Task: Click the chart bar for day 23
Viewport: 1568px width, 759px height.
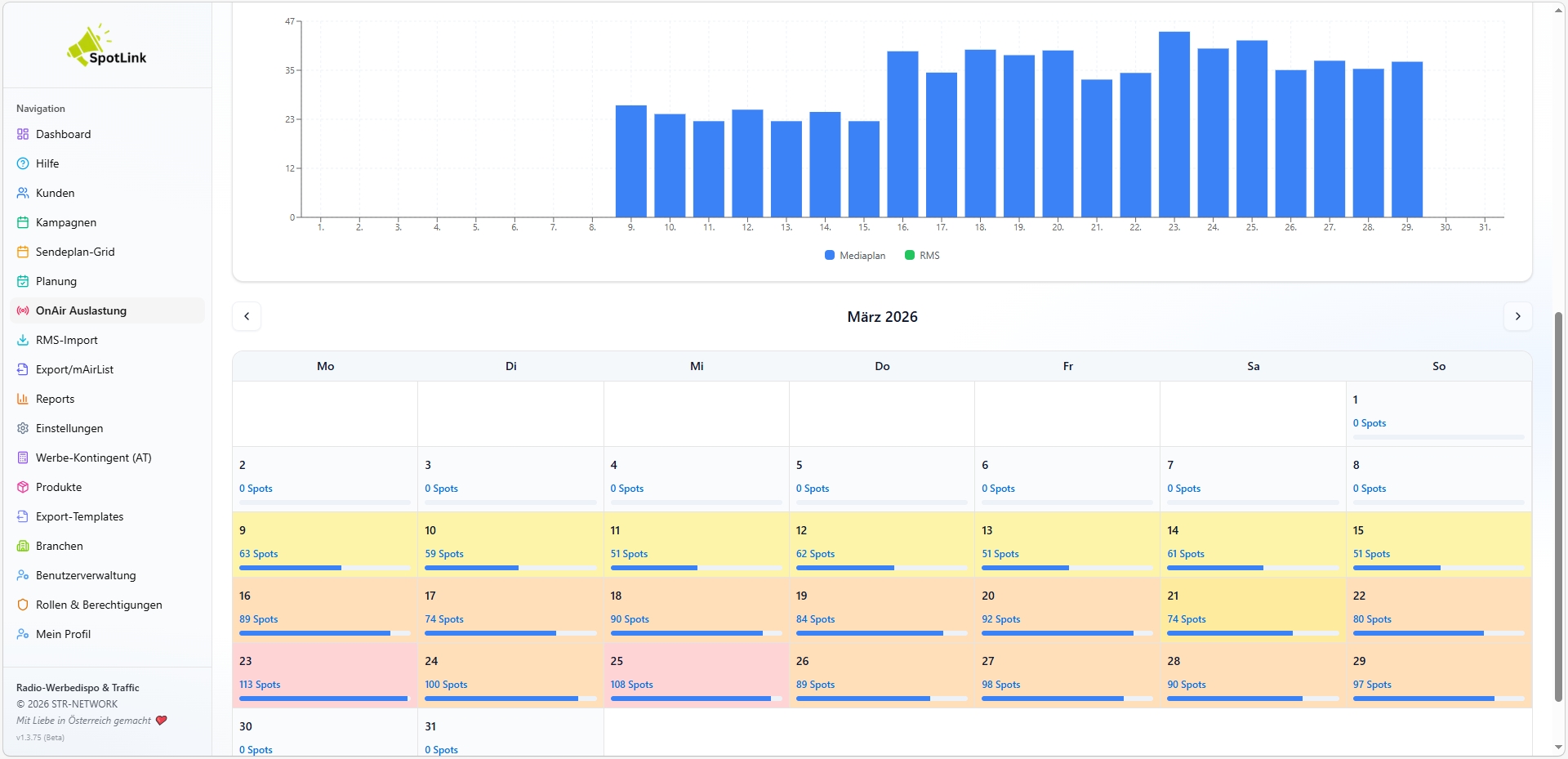Action: click(x=1174, y=124)
